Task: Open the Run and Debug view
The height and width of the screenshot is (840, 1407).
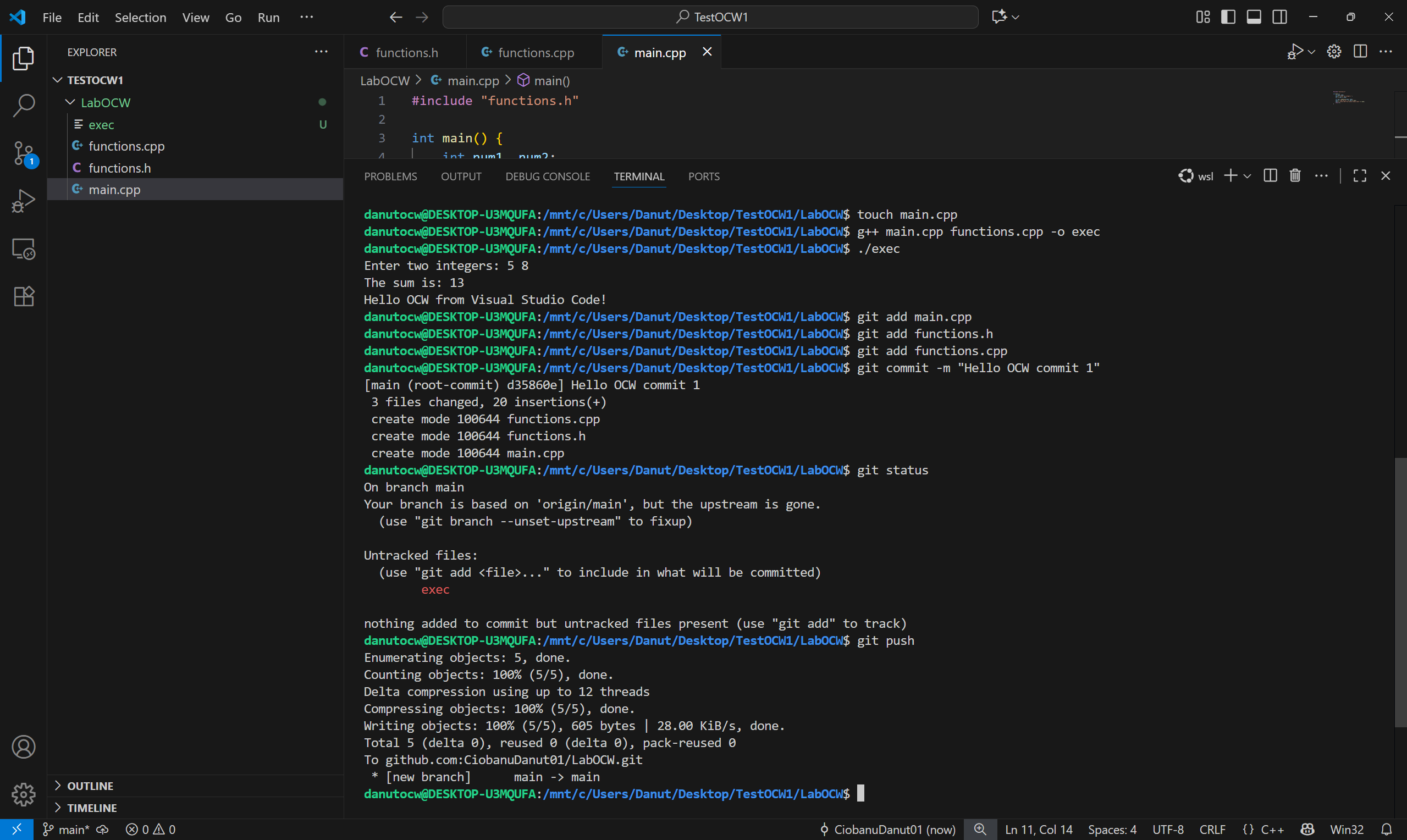Action: point(23,201)
